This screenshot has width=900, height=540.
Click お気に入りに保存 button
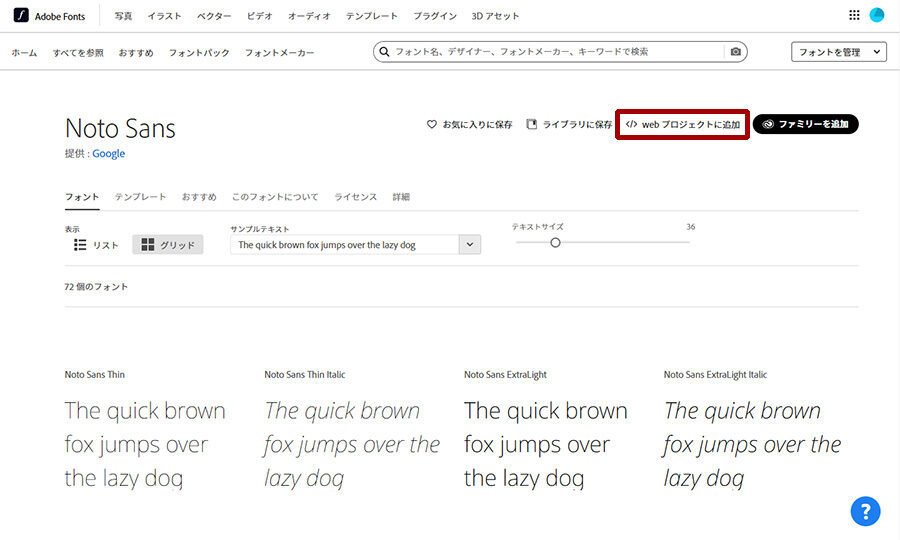click(x=470, y=124)
